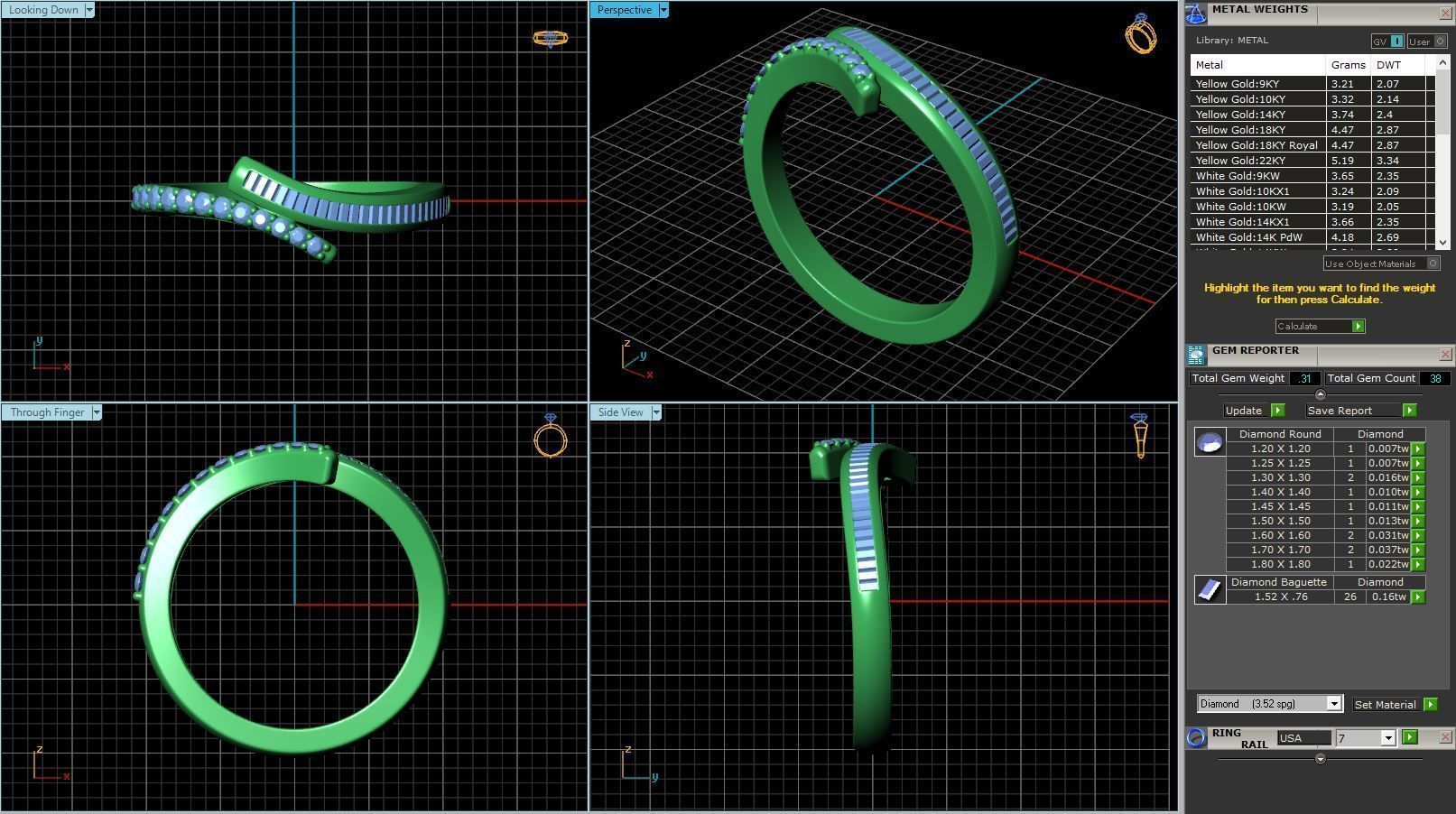Click the Metal Weights panel cone icon
This screenshot has height=814, width=1456.
pos(1196,14)
